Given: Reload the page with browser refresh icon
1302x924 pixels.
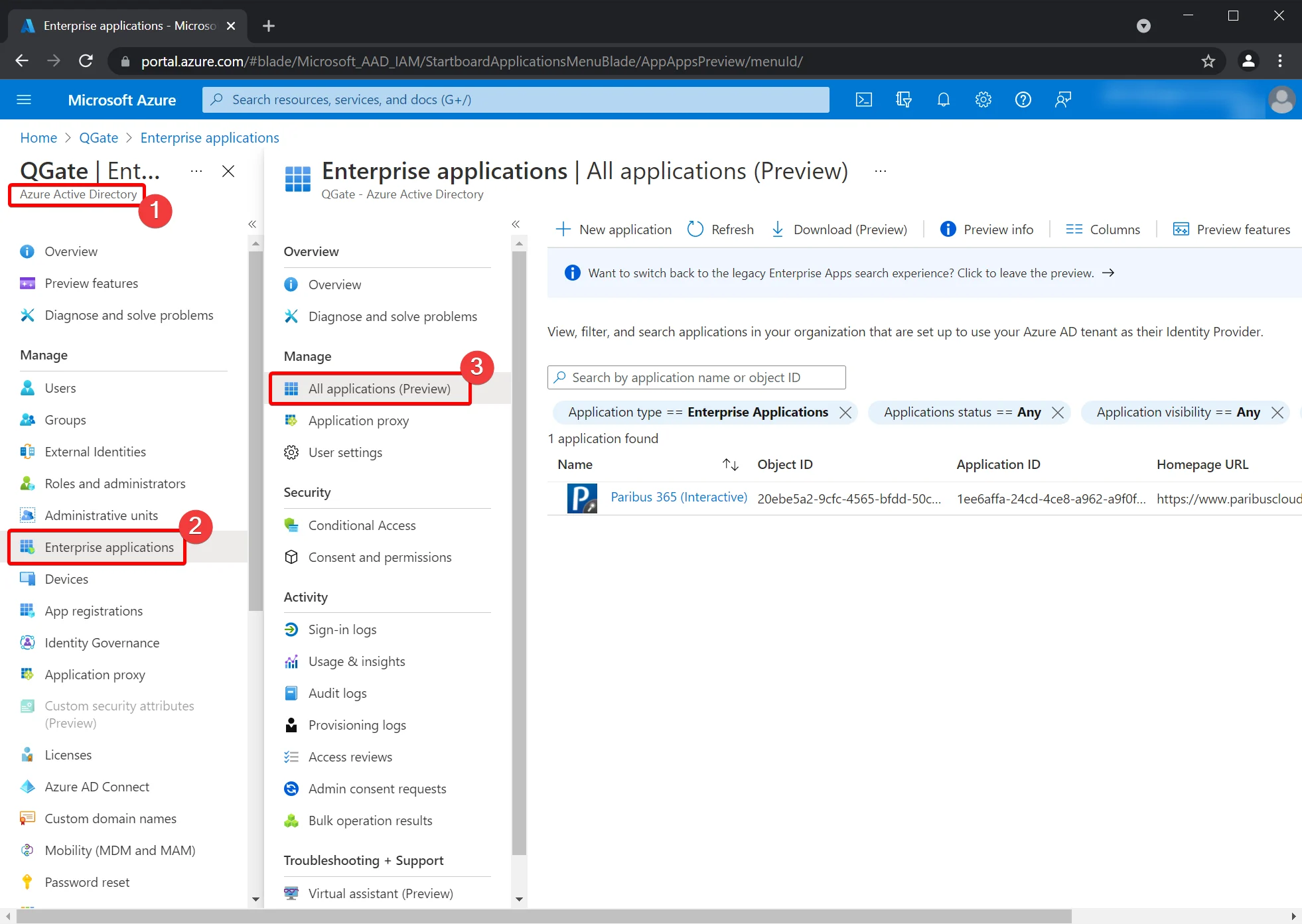Looking at the screenshot, I should click(x=86, y=61).
